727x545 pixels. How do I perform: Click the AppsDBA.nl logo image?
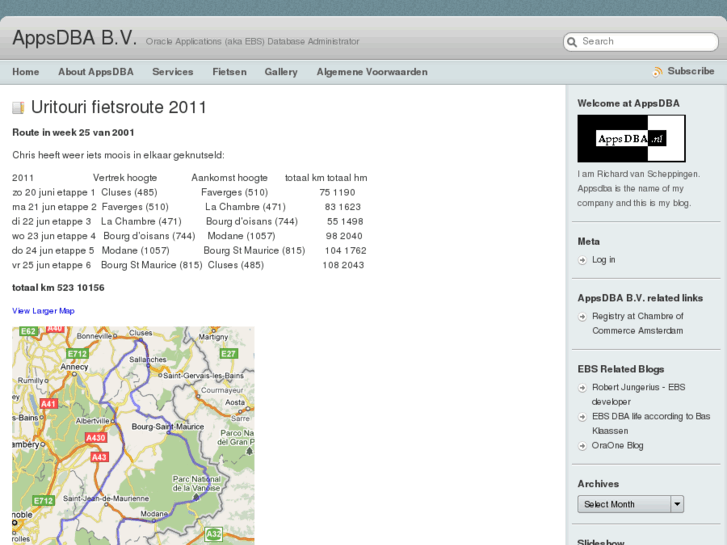[631, 138]
